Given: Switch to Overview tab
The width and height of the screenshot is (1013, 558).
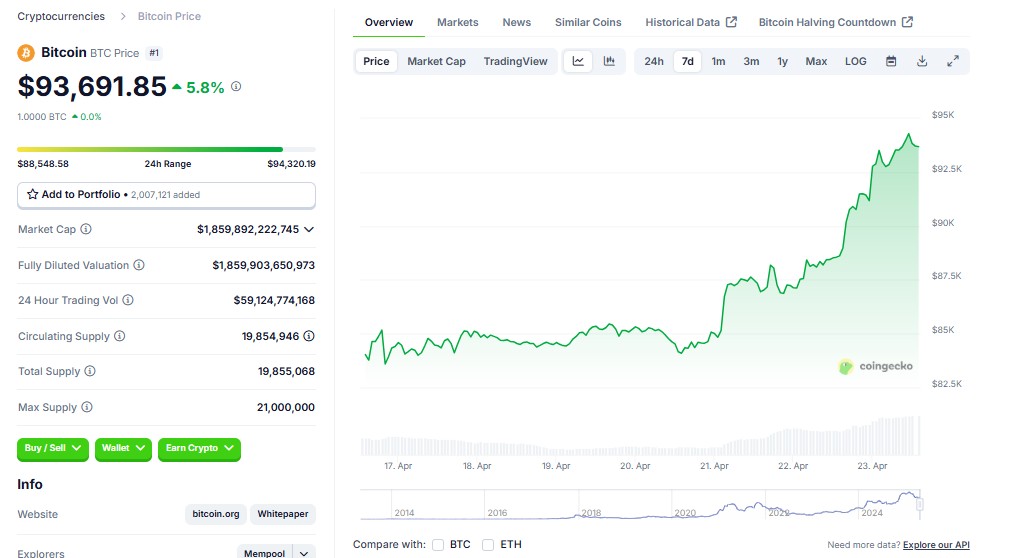Looking at the screenshot, I should pyautogui.click(x=388, y=23).
